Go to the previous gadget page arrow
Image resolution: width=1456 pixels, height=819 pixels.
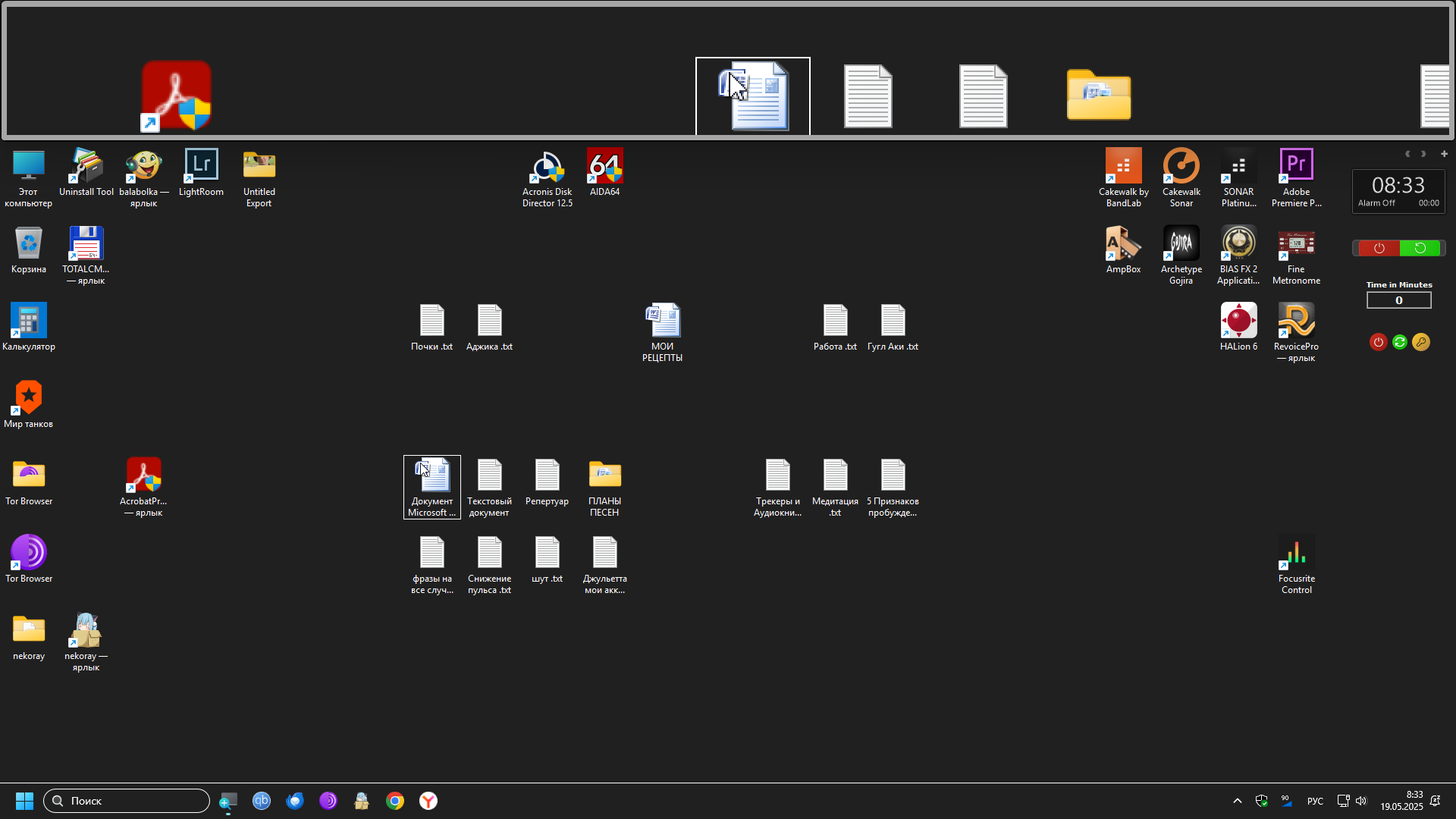pos(1407,154)
